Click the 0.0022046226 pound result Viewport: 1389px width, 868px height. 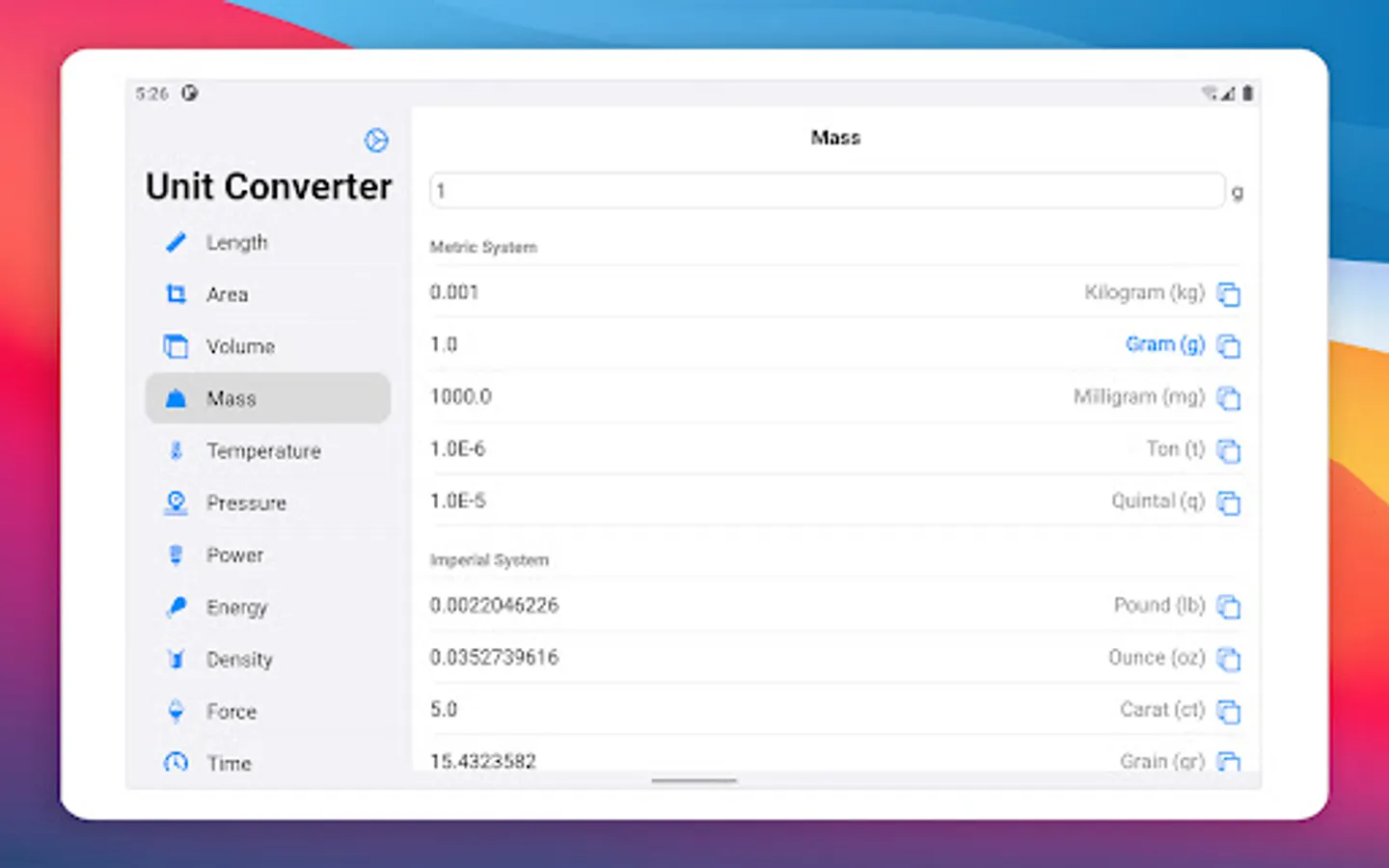pyautogui.click(x=494, y=605)
